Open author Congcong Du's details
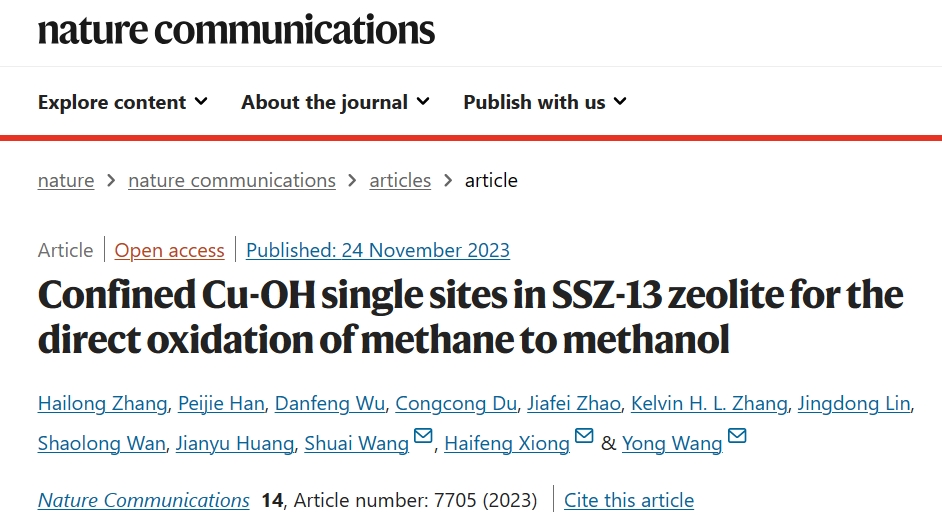The width and height of the screenshot is (942, 524). click(456, 403)
